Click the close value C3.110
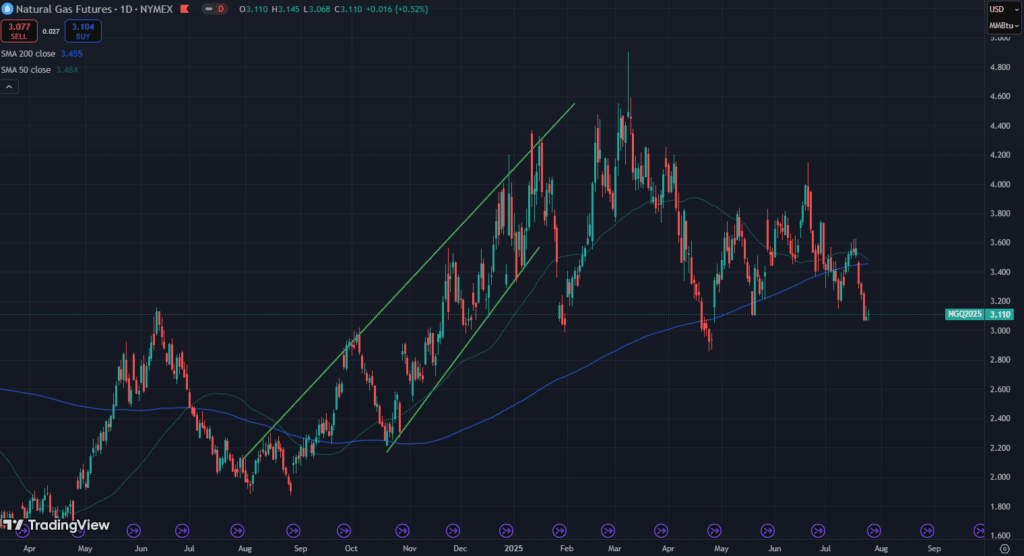 (x=349, y=9)
